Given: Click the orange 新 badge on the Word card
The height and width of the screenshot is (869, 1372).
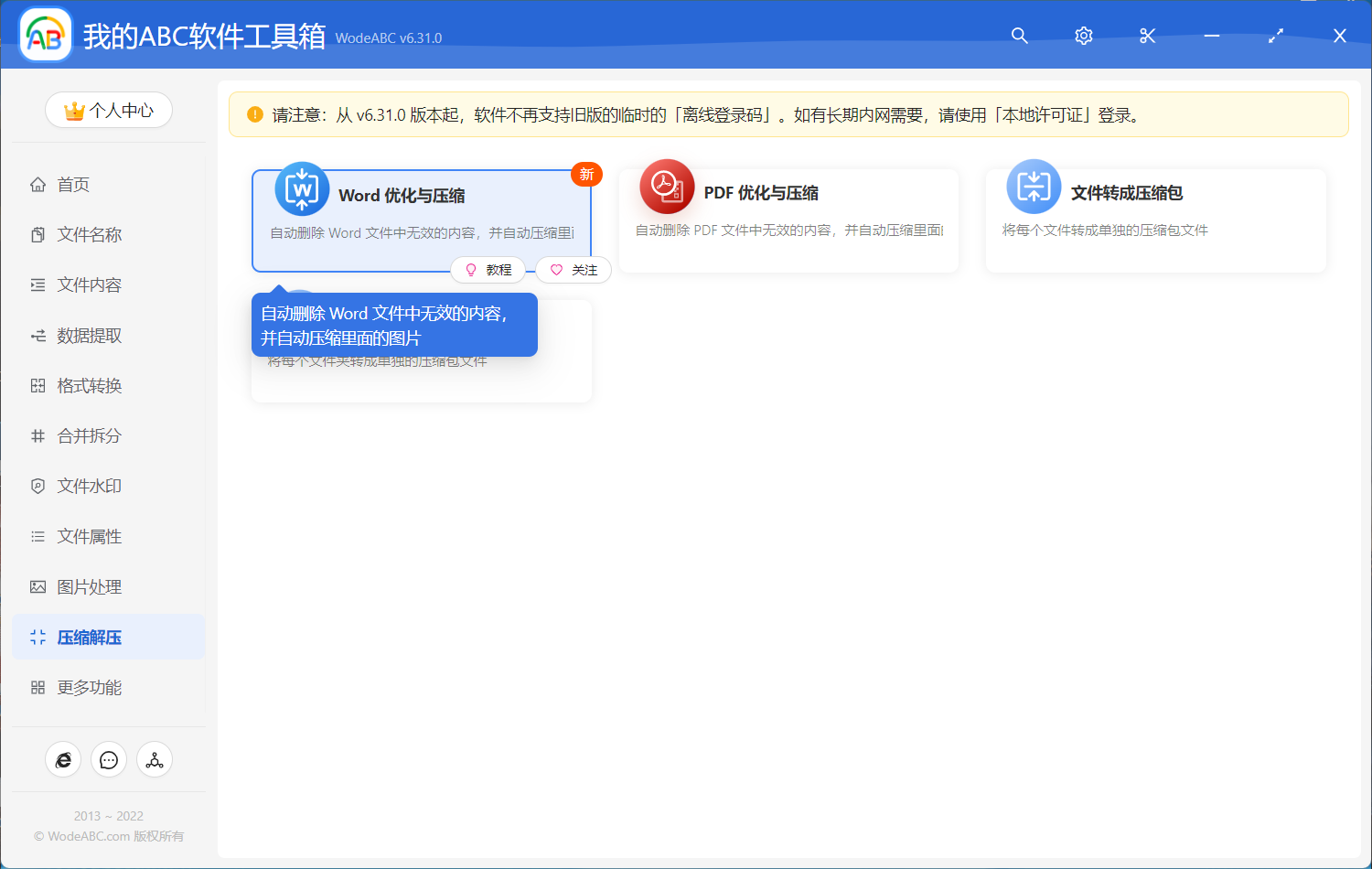Looking at the screenshot, I should pyautogui.click(x=586, y=174).
